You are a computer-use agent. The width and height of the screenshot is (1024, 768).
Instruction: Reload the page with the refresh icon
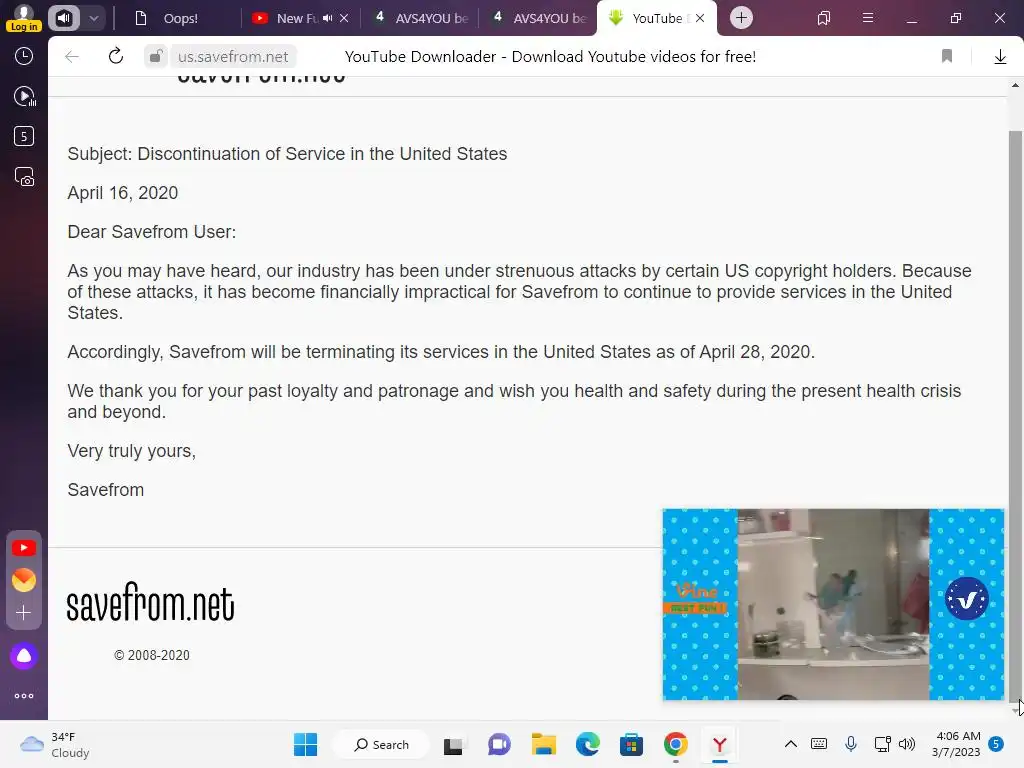click(x=116, y=56)
